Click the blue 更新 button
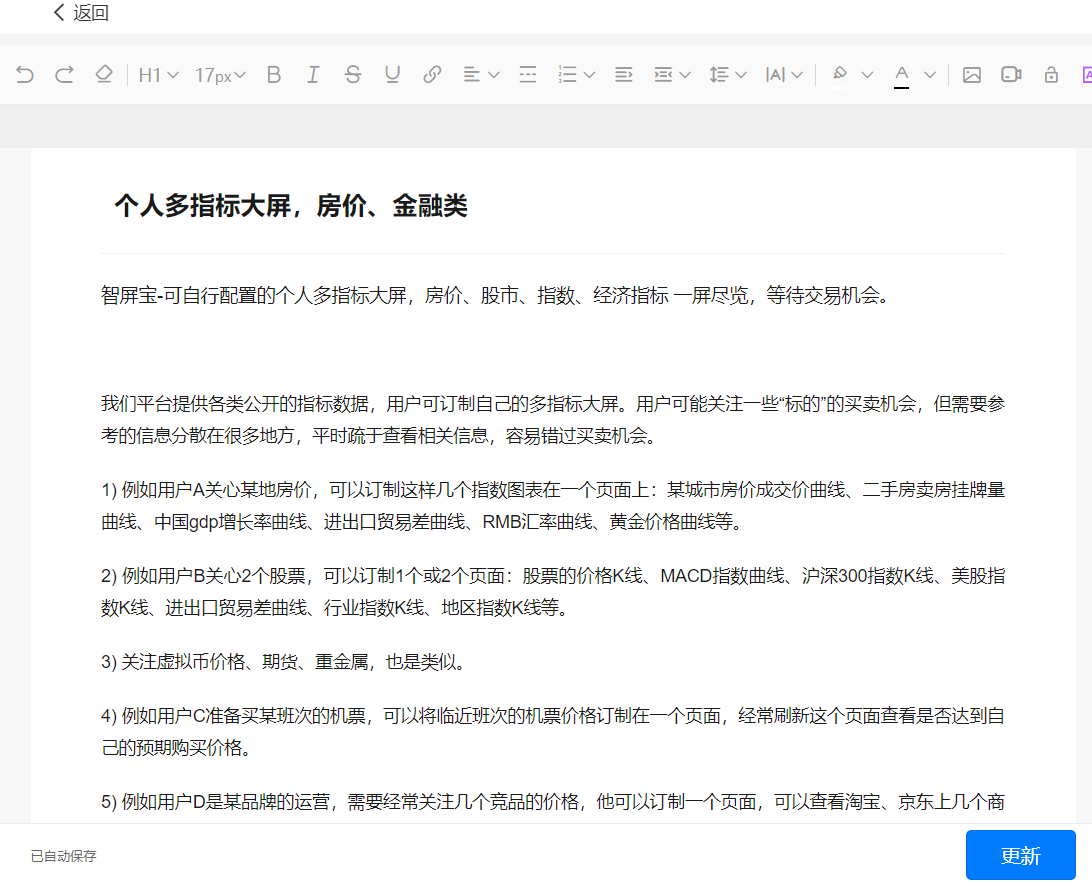This screenshot has width=1092, height=886. coord(1020,855)
